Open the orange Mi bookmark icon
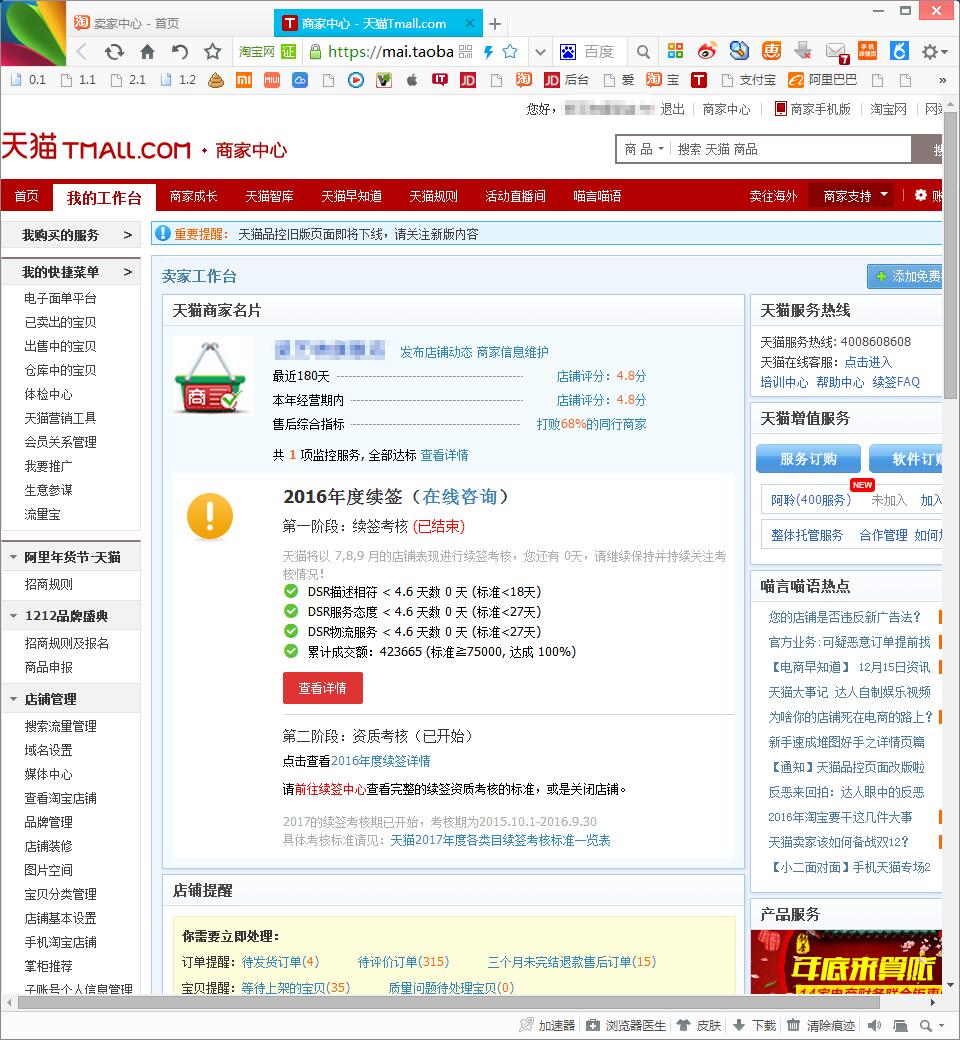 pyautogui.click(x=244, y=80)
